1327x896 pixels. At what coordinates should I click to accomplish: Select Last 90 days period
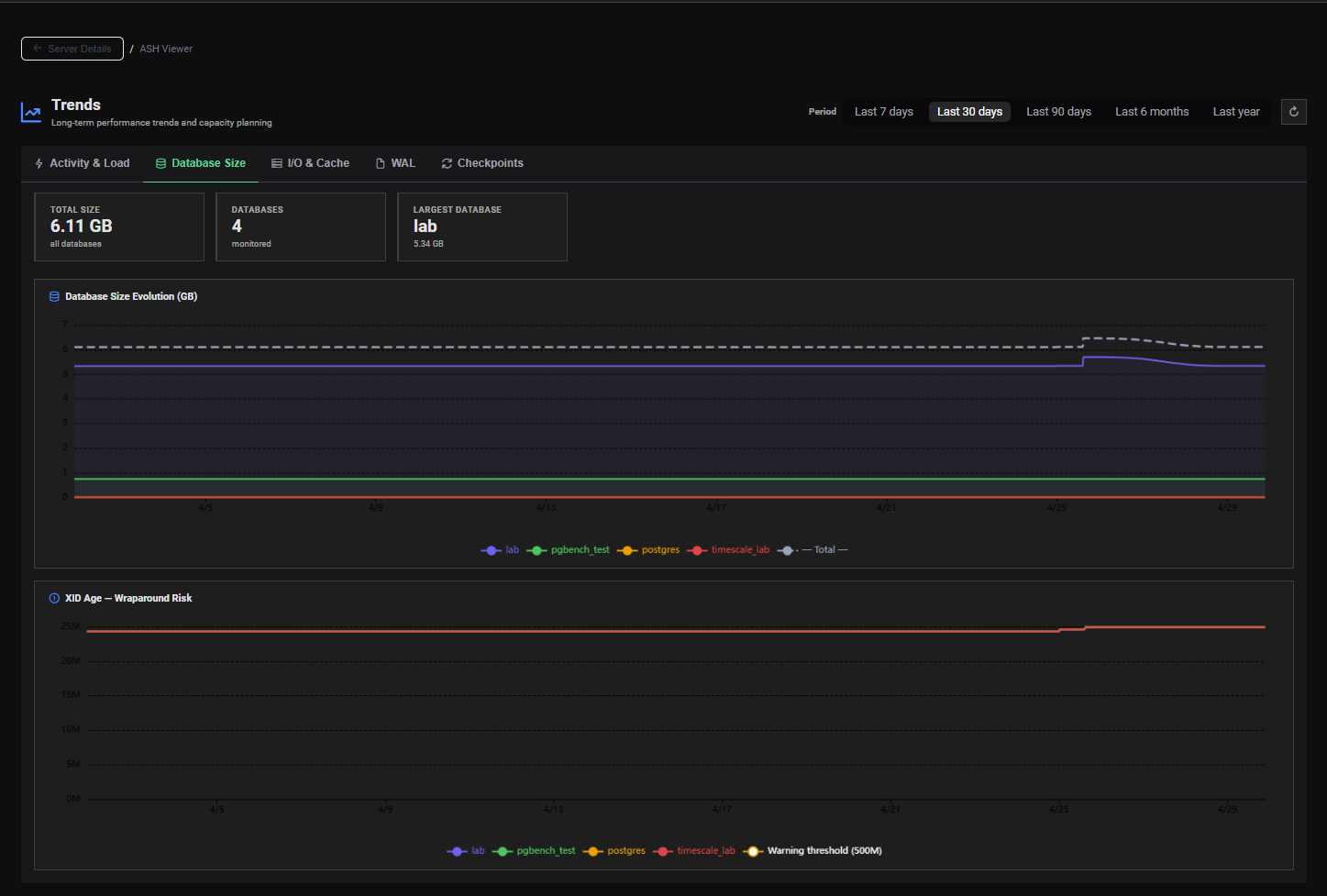click(x=1058, y=112)
